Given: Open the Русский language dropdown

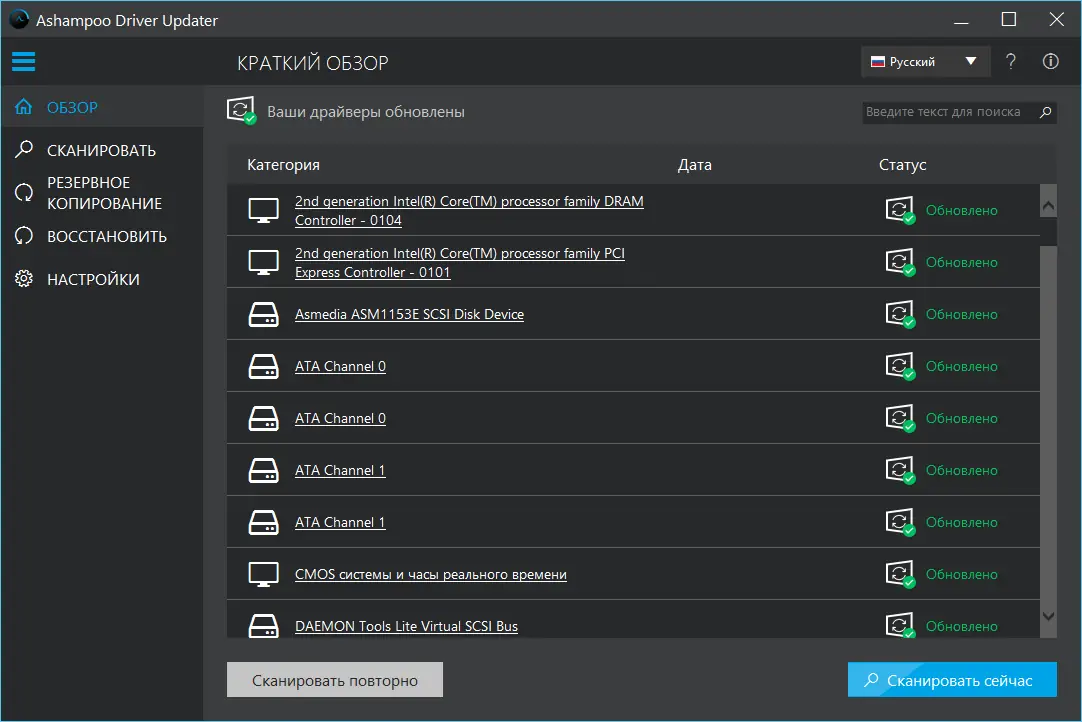Looking at the screenshot, I should [x=913, y=62].
